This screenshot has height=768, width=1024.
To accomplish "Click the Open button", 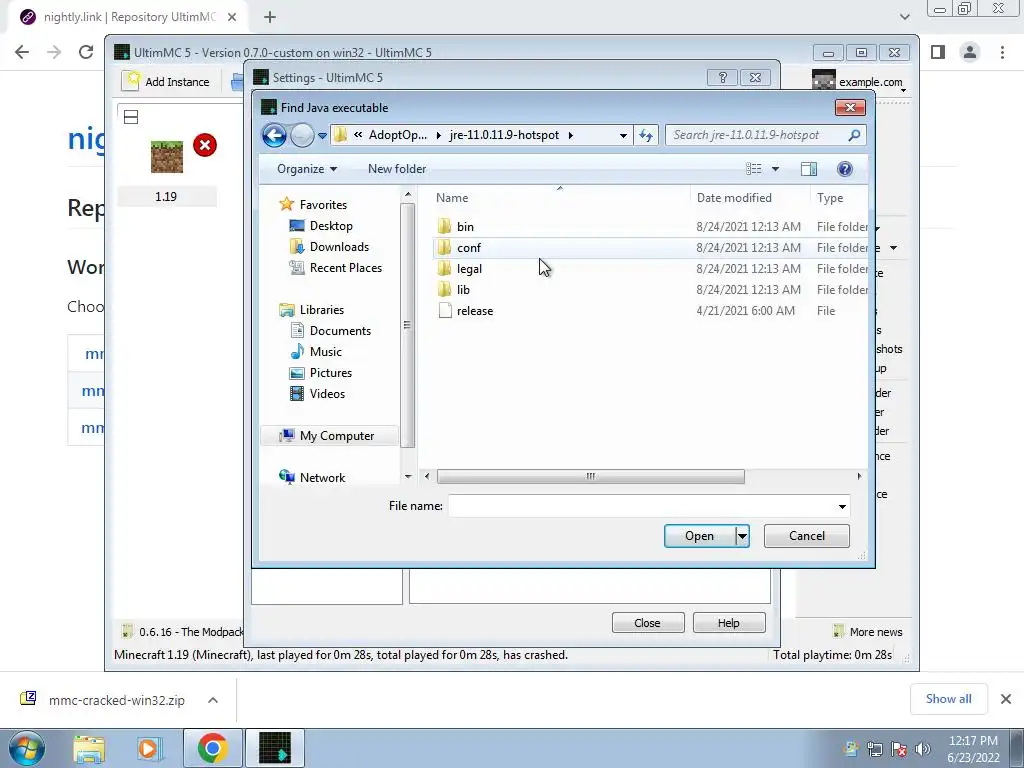I will [x=699, y=536].
